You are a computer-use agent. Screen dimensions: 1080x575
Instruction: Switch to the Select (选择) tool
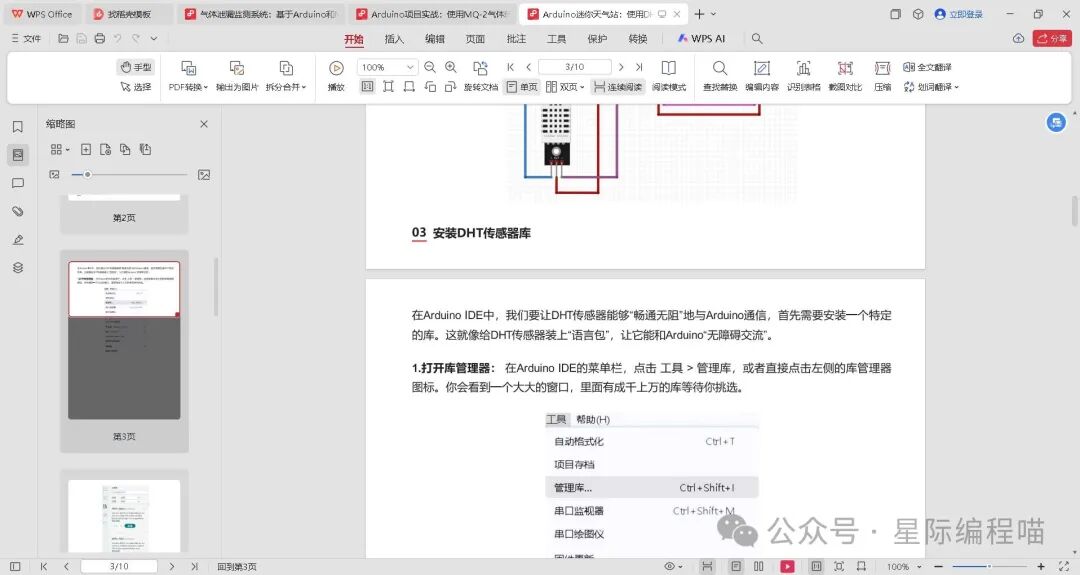(x=136, y=87)
